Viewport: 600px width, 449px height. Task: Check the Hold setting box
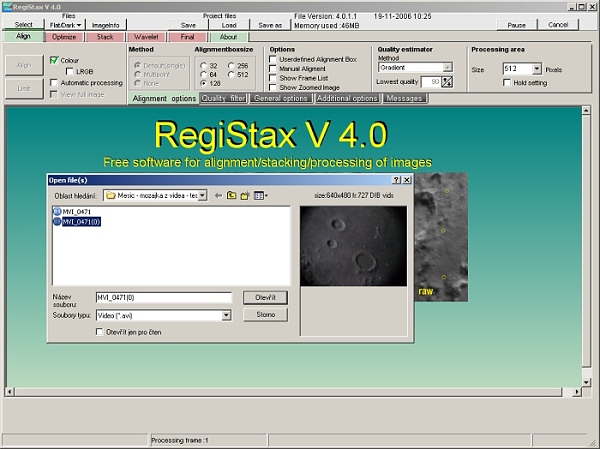point(507,83)
